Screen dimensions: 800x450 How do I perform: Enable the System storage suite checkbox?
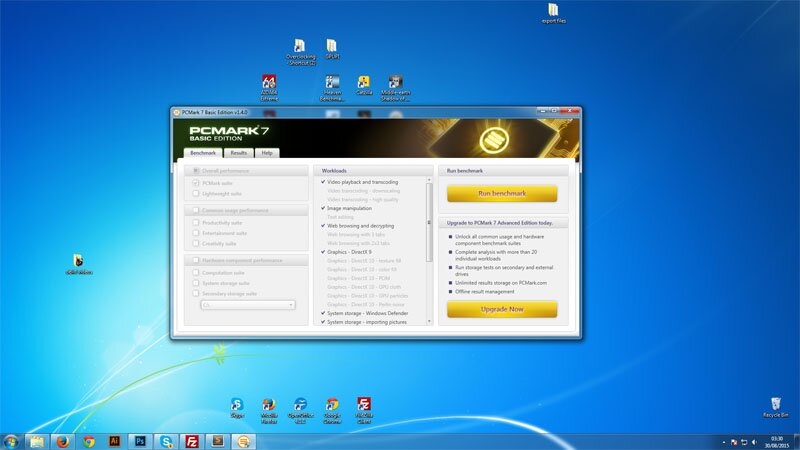(196, 283)
